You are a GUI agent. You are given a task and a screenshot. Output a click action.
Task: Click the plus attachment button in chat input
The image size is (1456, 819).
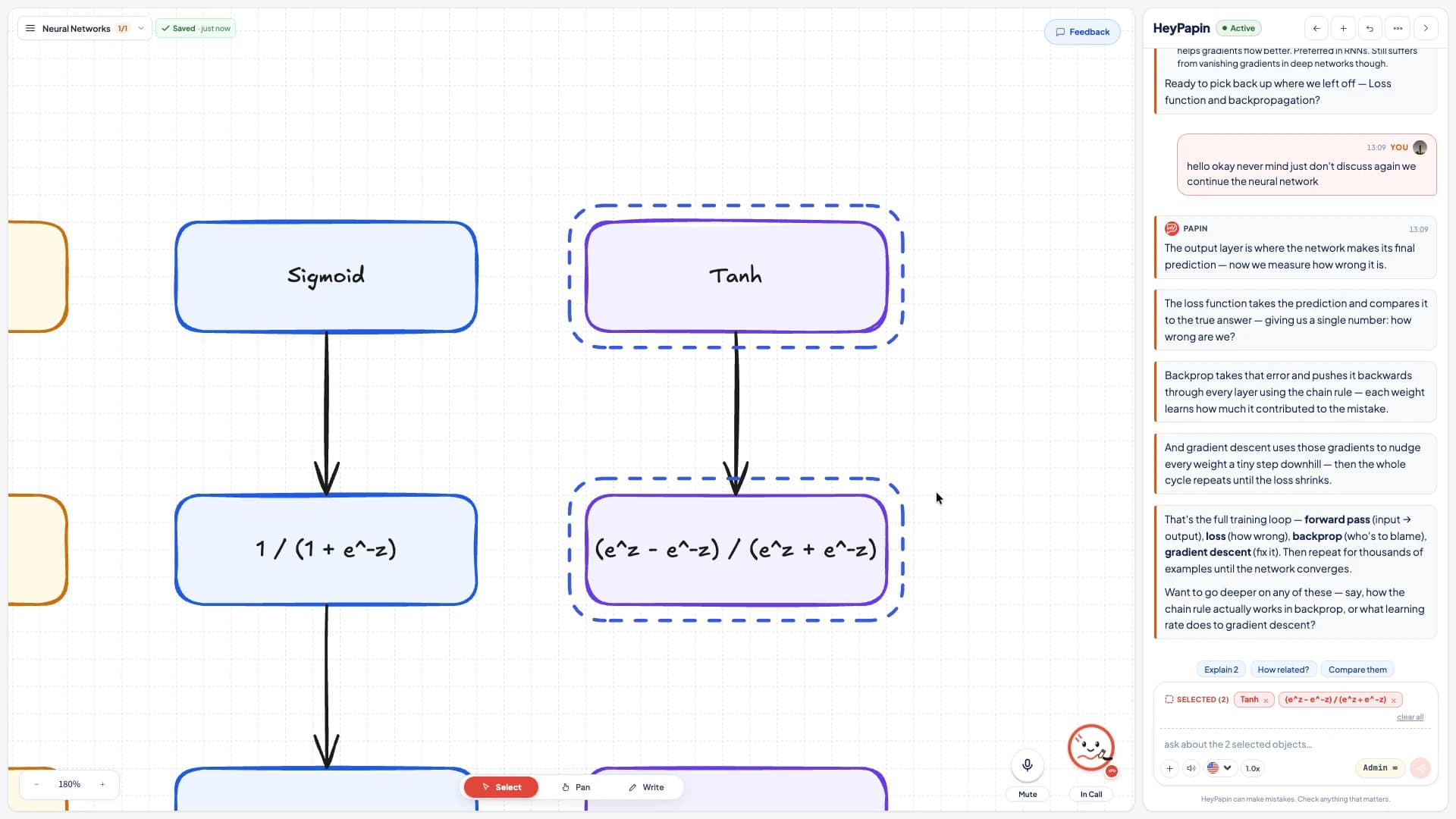pos(1169,768)
